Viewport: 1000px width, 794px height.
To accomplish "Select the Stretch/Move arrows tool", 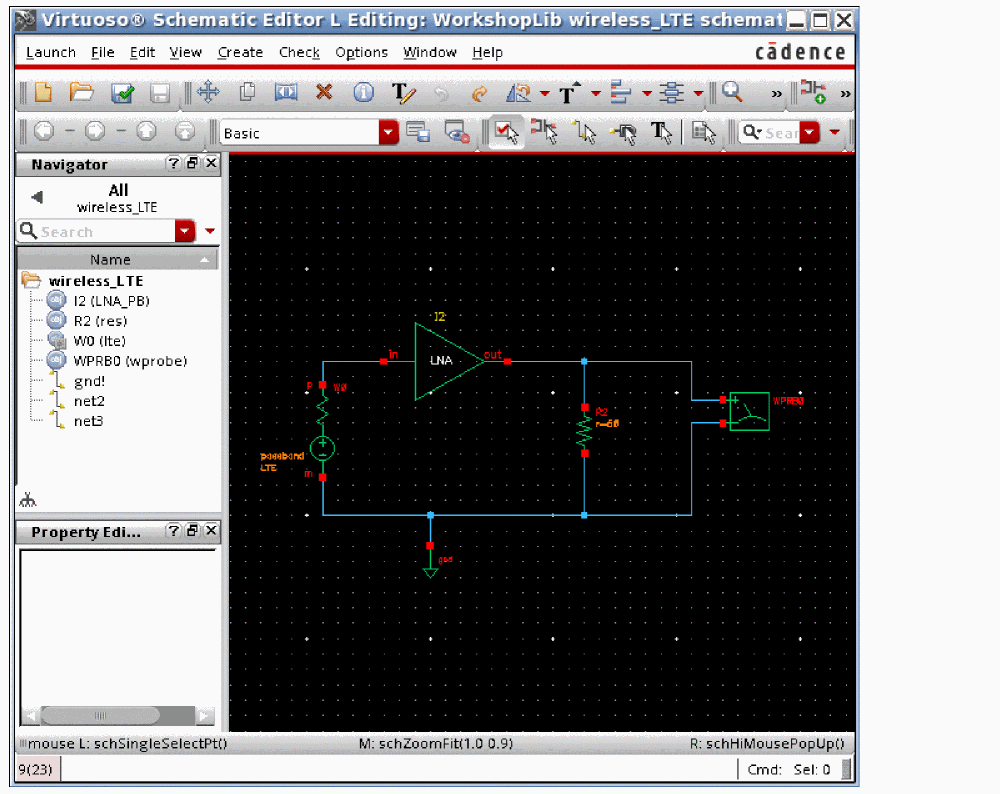I will 208,93.
